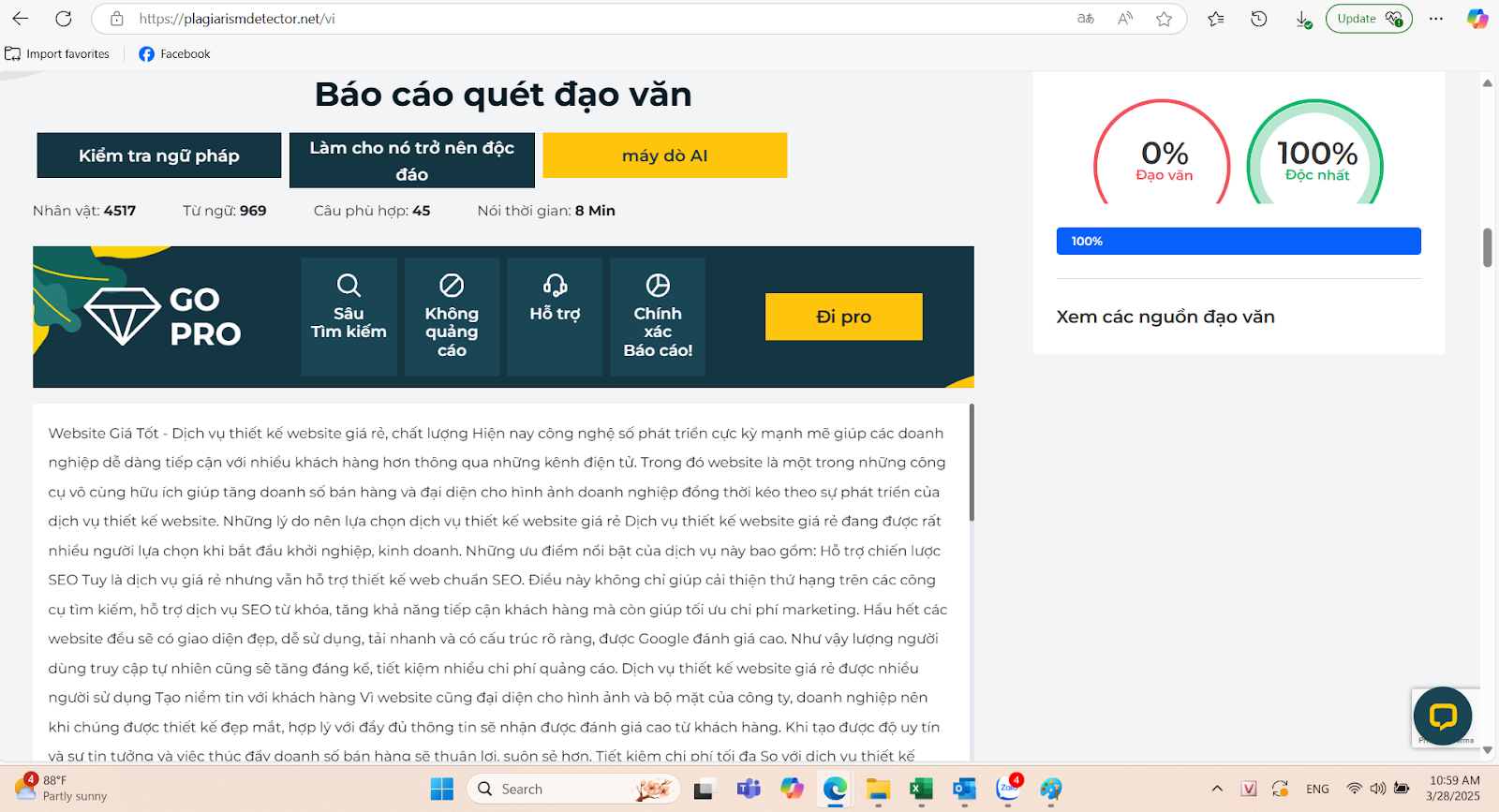Click "Kiểm tra ngữ pháp" button

(x=159, y=155)
